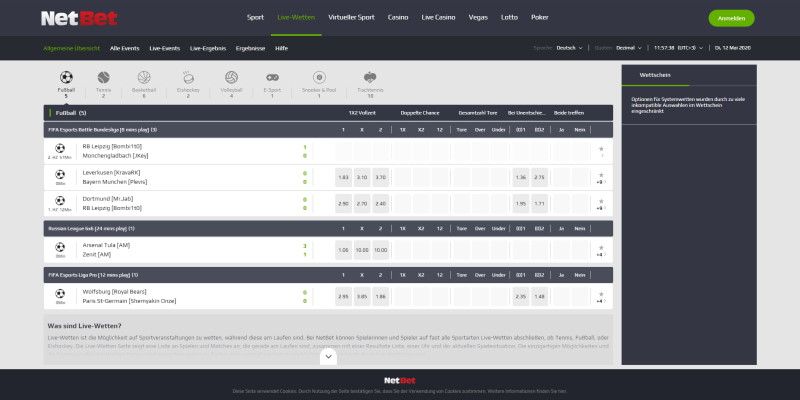Select the Fußball sport icon
The width and height of the screenshot is (800, 400).
pos(66,78)
